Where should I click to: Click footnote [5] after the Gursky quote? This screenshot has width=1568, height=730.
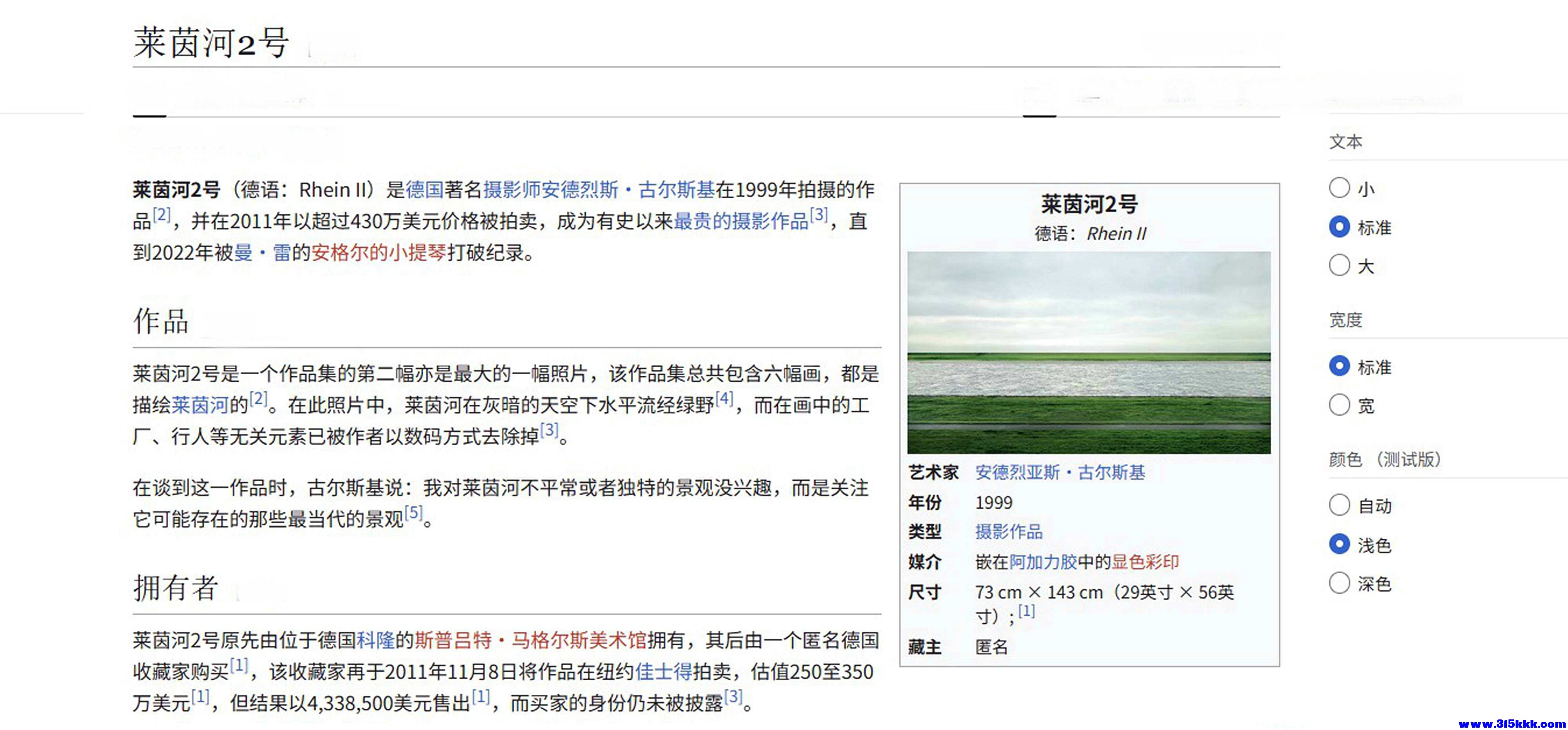point(414,514)
